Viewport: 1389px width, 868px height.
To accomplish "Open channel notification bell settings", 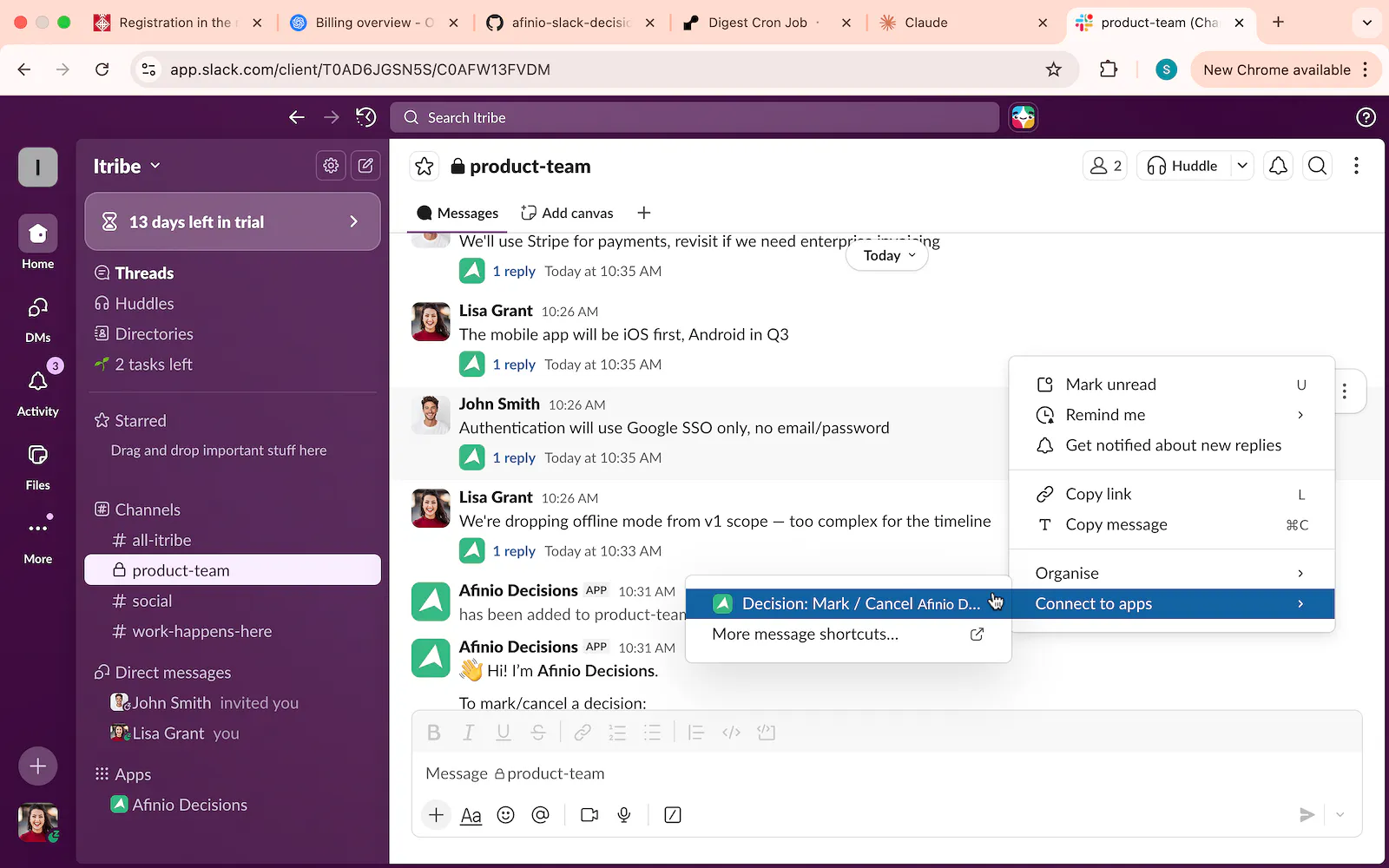I will pyautogui.click(x=1278, y=166).
